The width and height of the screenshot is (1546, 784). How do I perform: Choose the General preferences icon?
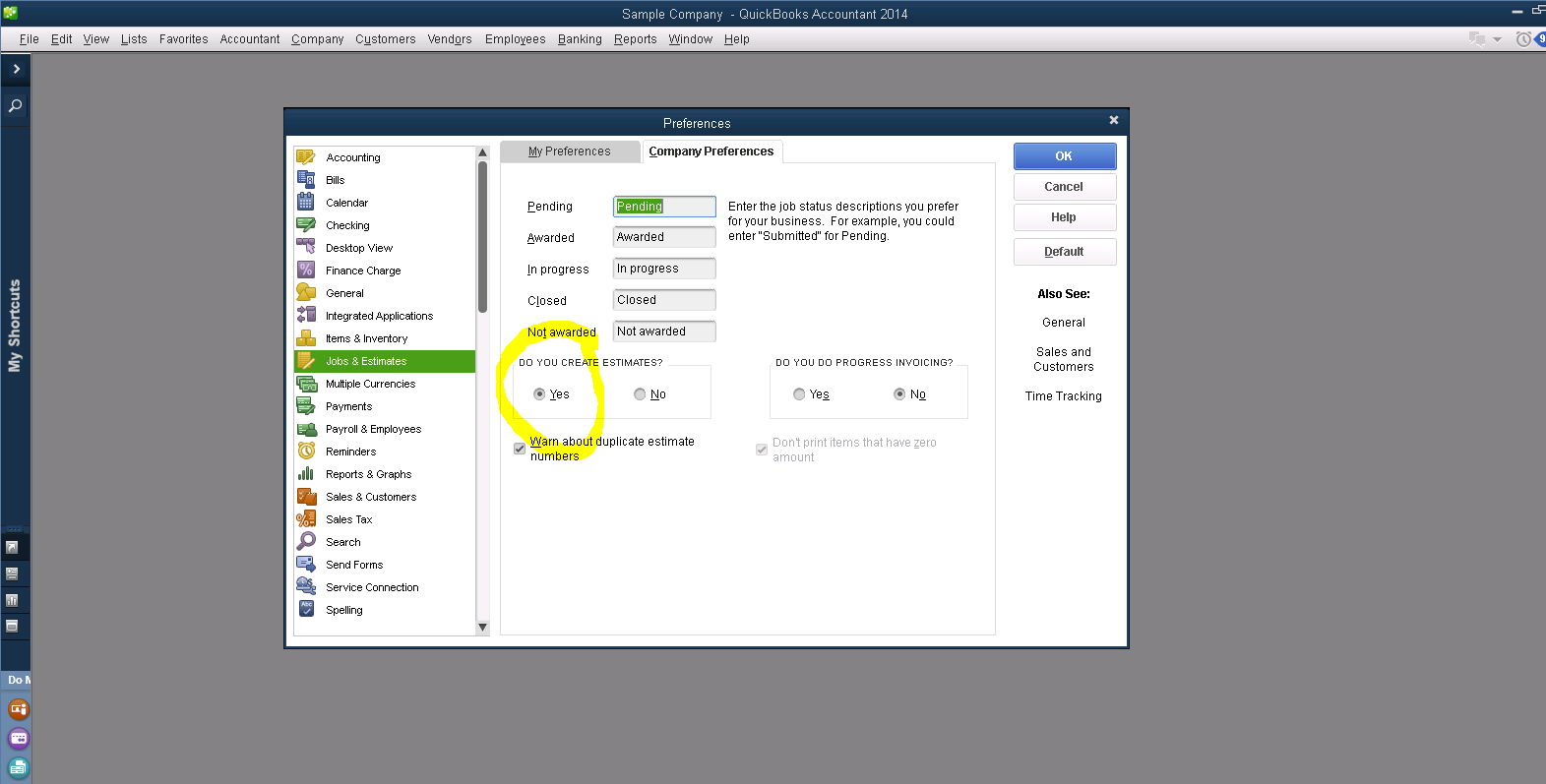pyautogui.click(x=306, y=293)
